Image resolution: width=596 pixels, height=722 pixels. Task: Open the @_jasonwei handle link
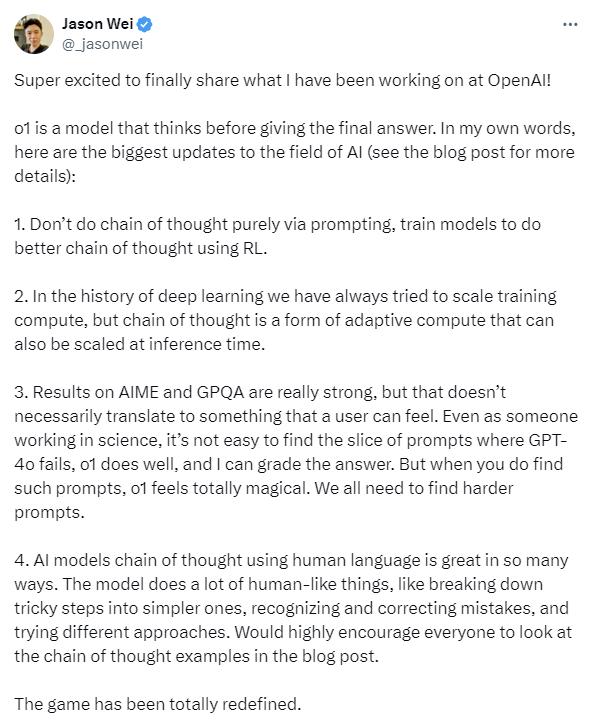point(102,44)
